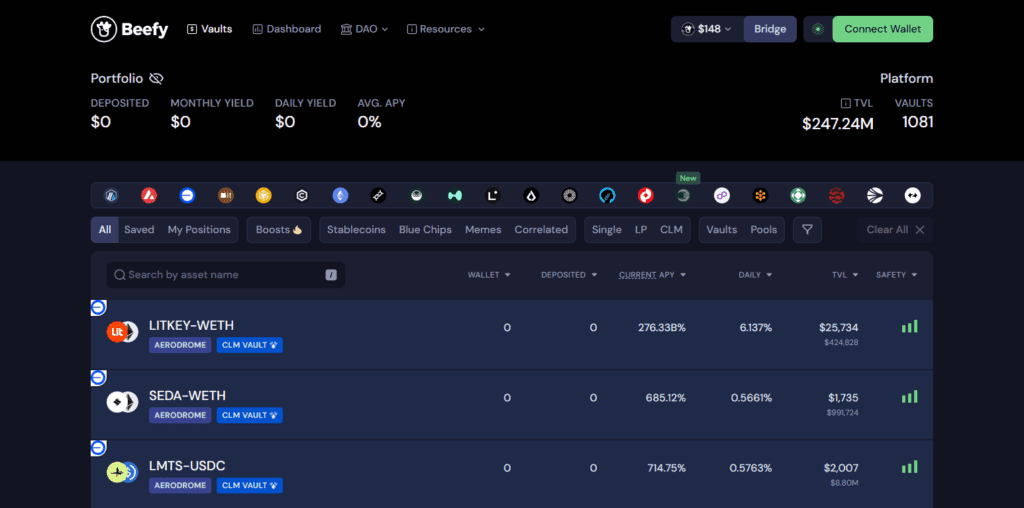
Task: Open the extended filters funnel icon
Action: click(x=807, y=230)
